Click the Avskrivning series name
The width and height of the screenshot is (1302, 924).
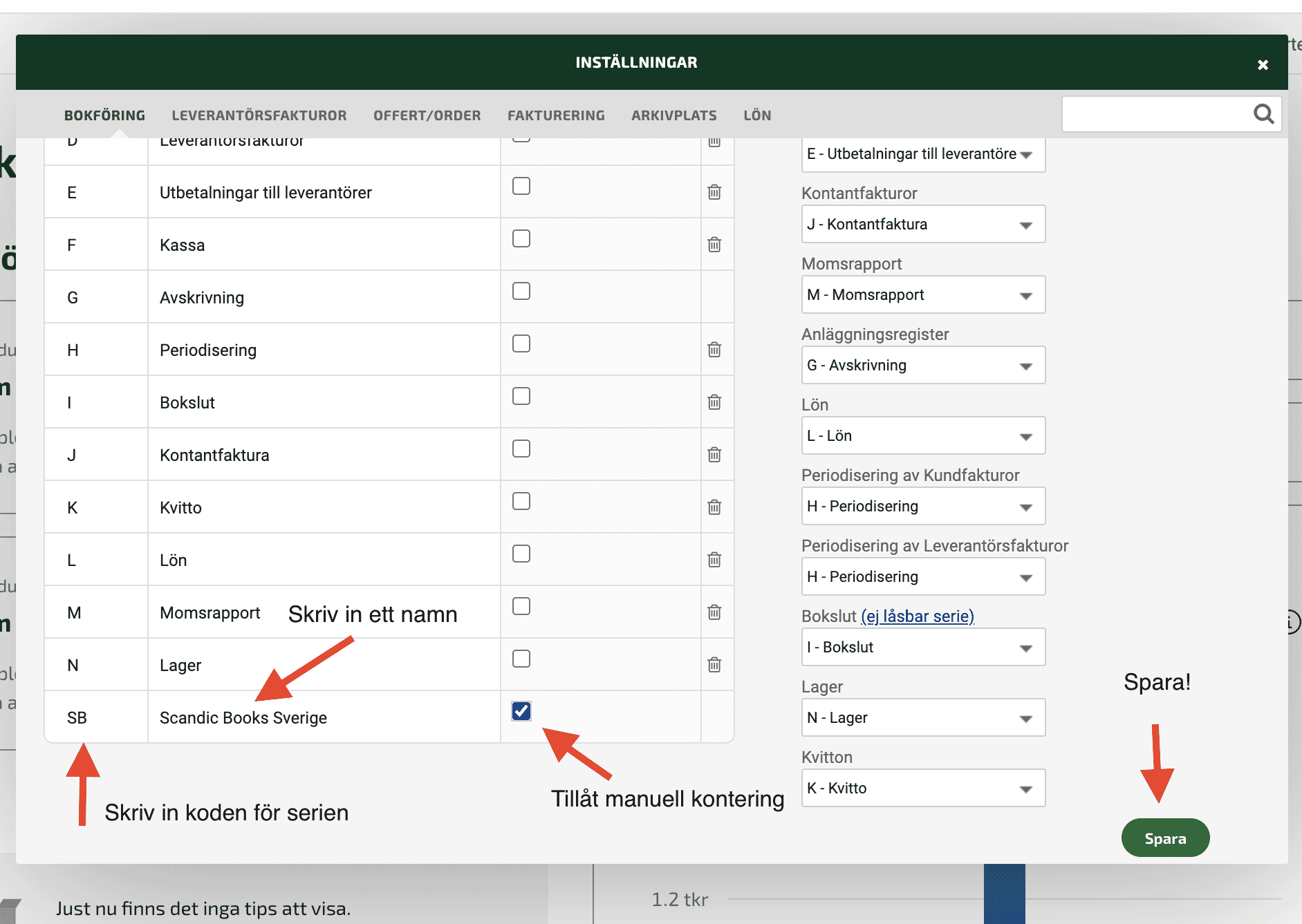click(x=324, y=297)
